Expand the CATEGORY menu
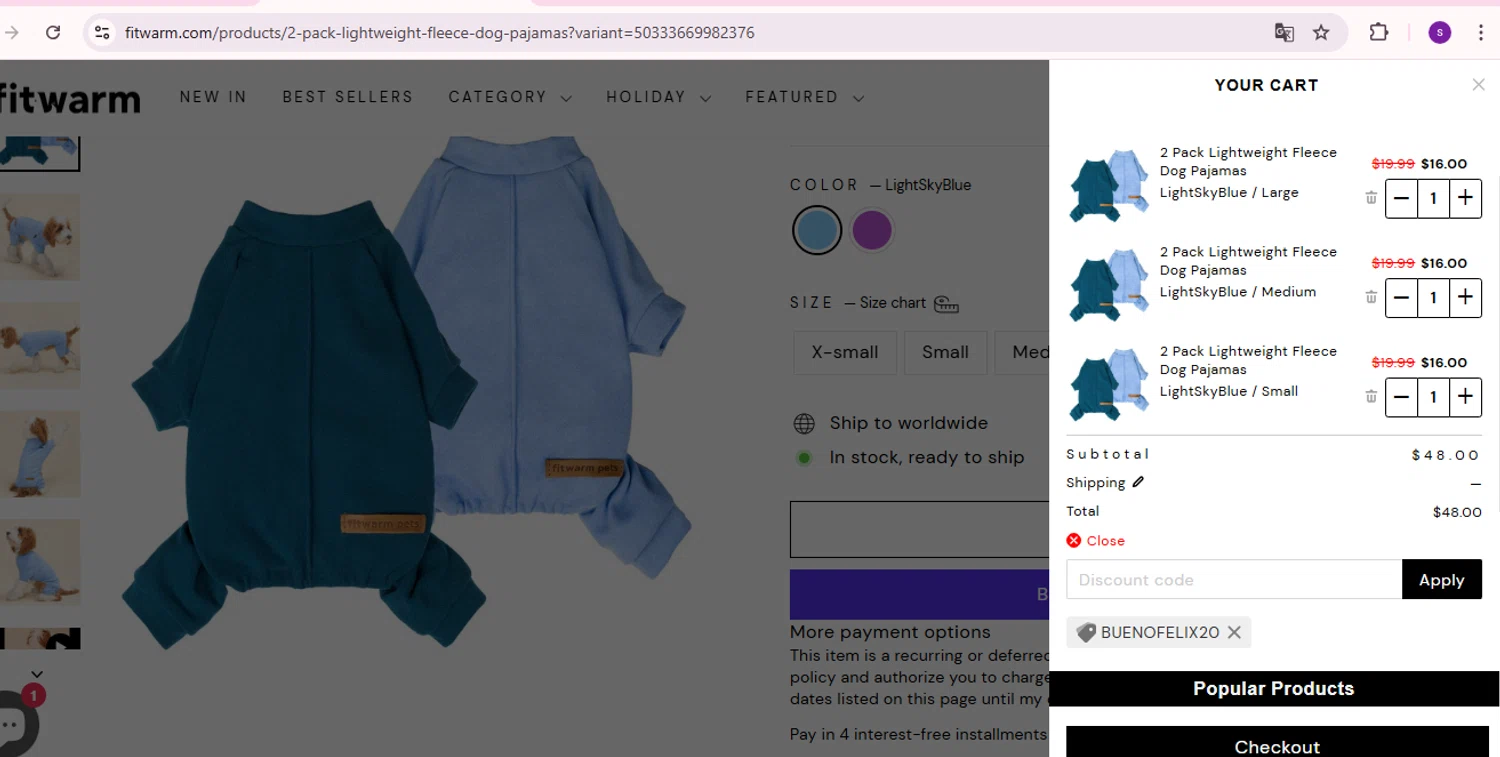Screen dimensions: 1500x757 (510, 97)
